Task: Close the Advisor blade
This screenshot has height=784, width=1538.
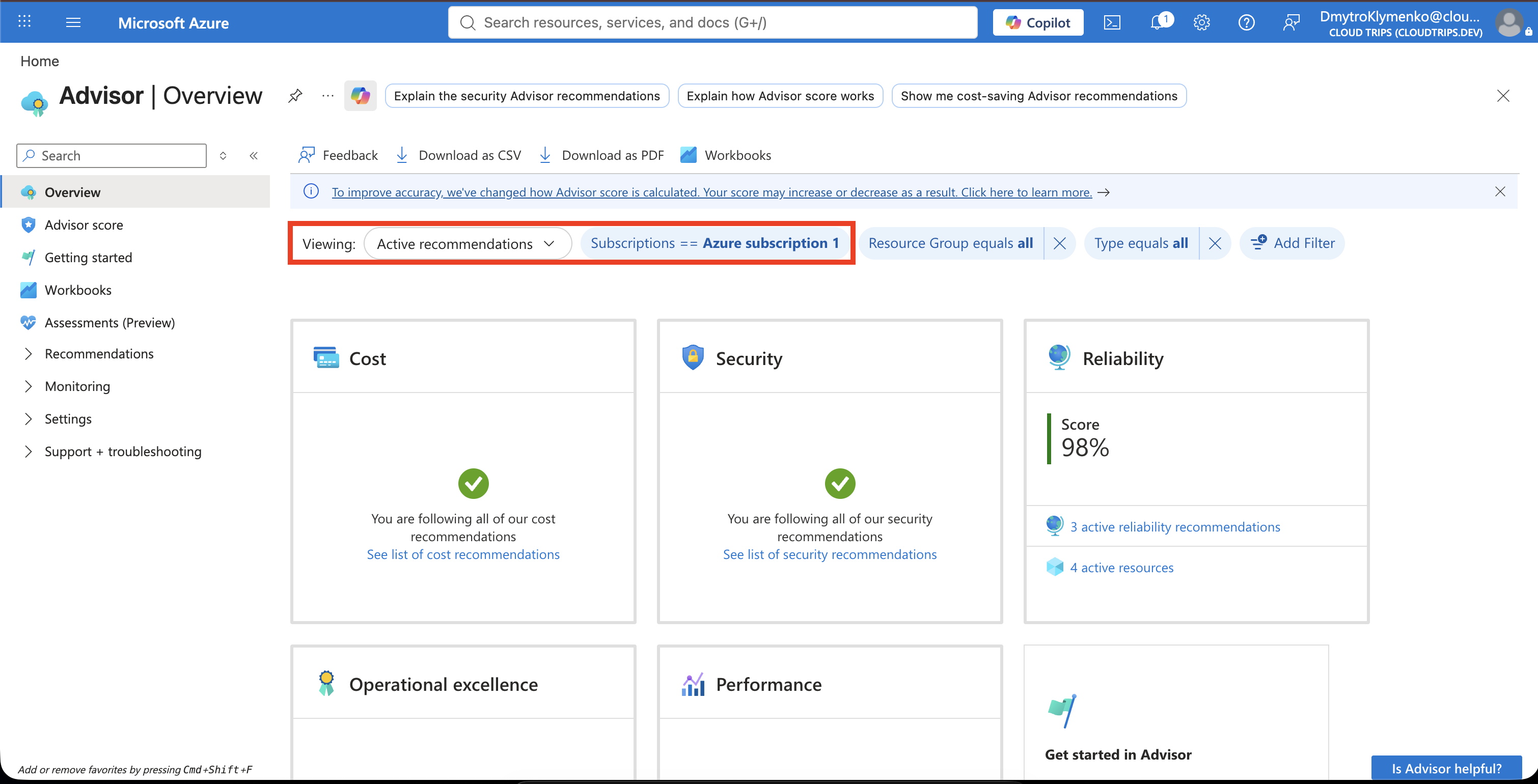Action: pyautogui.click(x=1503, y=96)
